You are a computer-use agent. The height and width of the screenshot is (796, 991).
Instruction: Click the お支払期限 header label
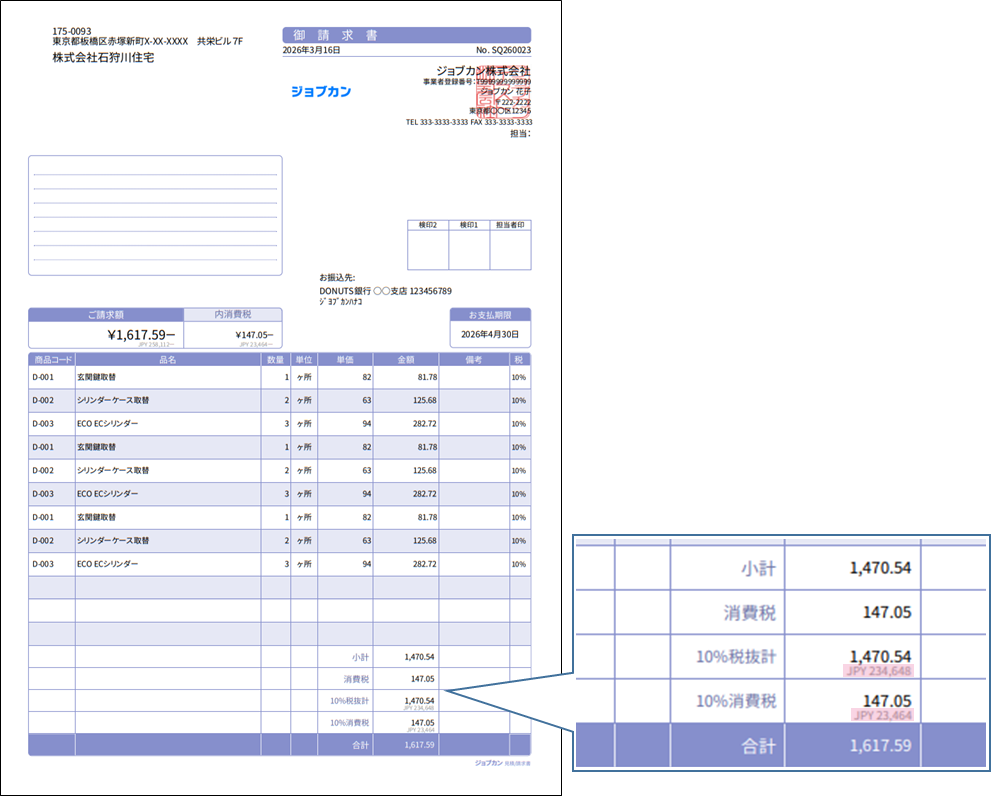[490, 314]
